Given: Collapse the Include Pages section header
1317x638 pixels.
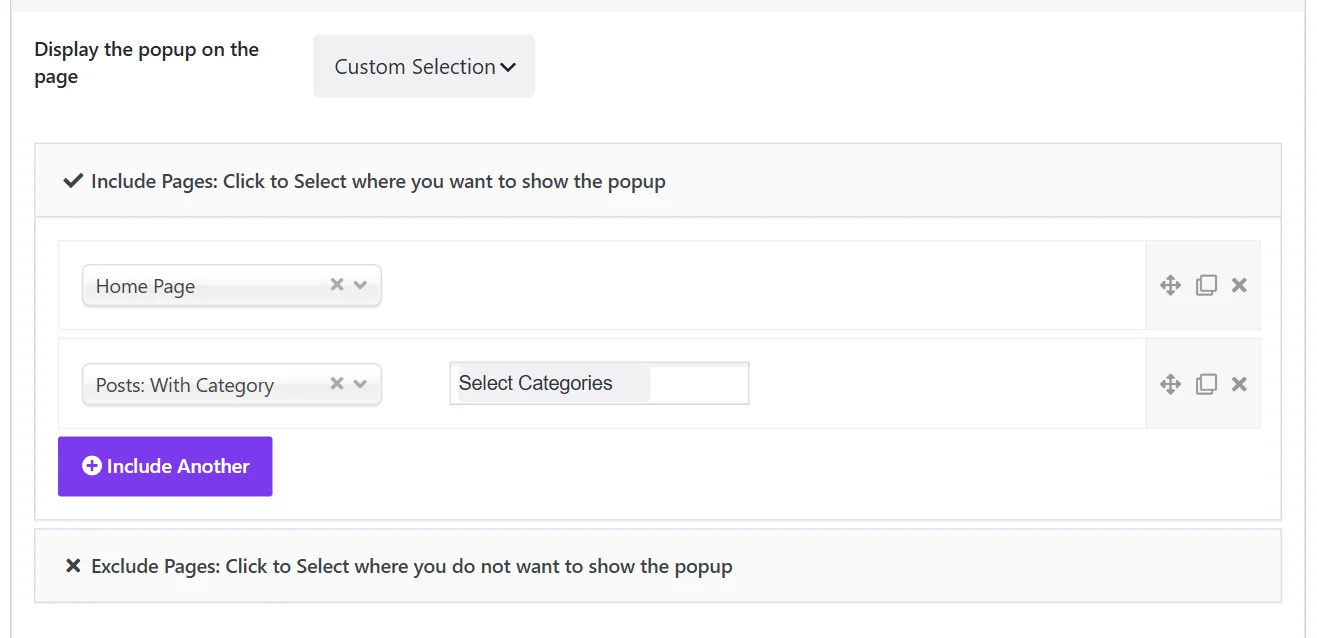Looking at the screenshot, I should pos(658,181).
